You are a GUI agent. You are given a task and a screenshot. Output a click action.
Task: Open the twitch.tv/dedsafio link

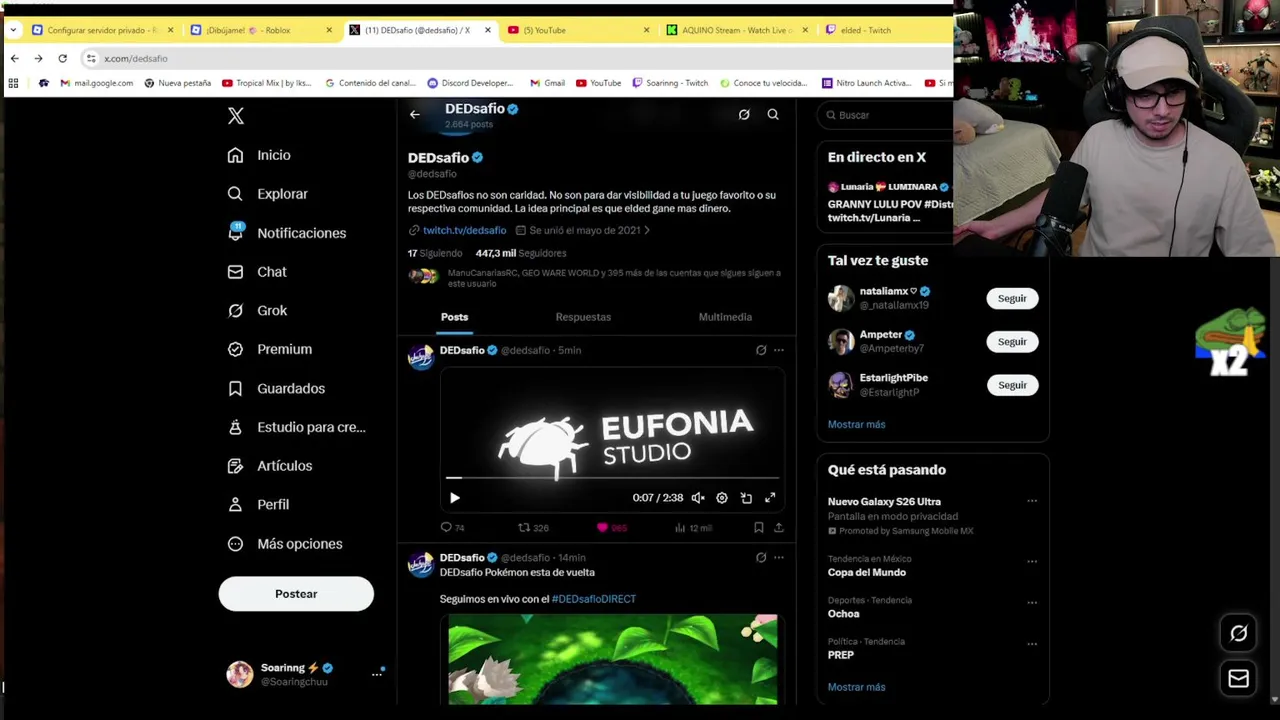tap(464, 230)
